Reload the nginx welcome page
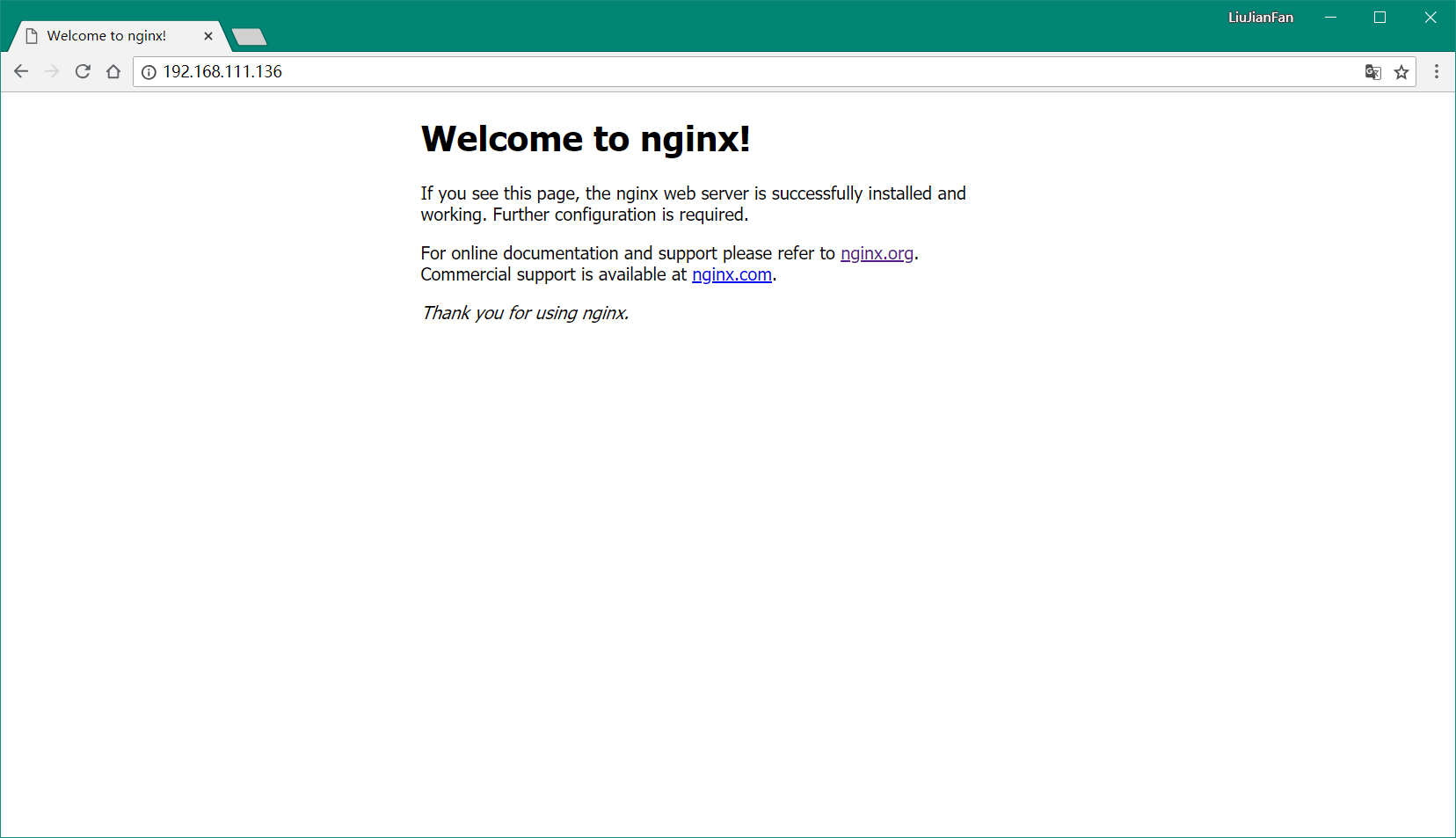Viewport: 1456px width, 838px height. click(x=83, y=71)
